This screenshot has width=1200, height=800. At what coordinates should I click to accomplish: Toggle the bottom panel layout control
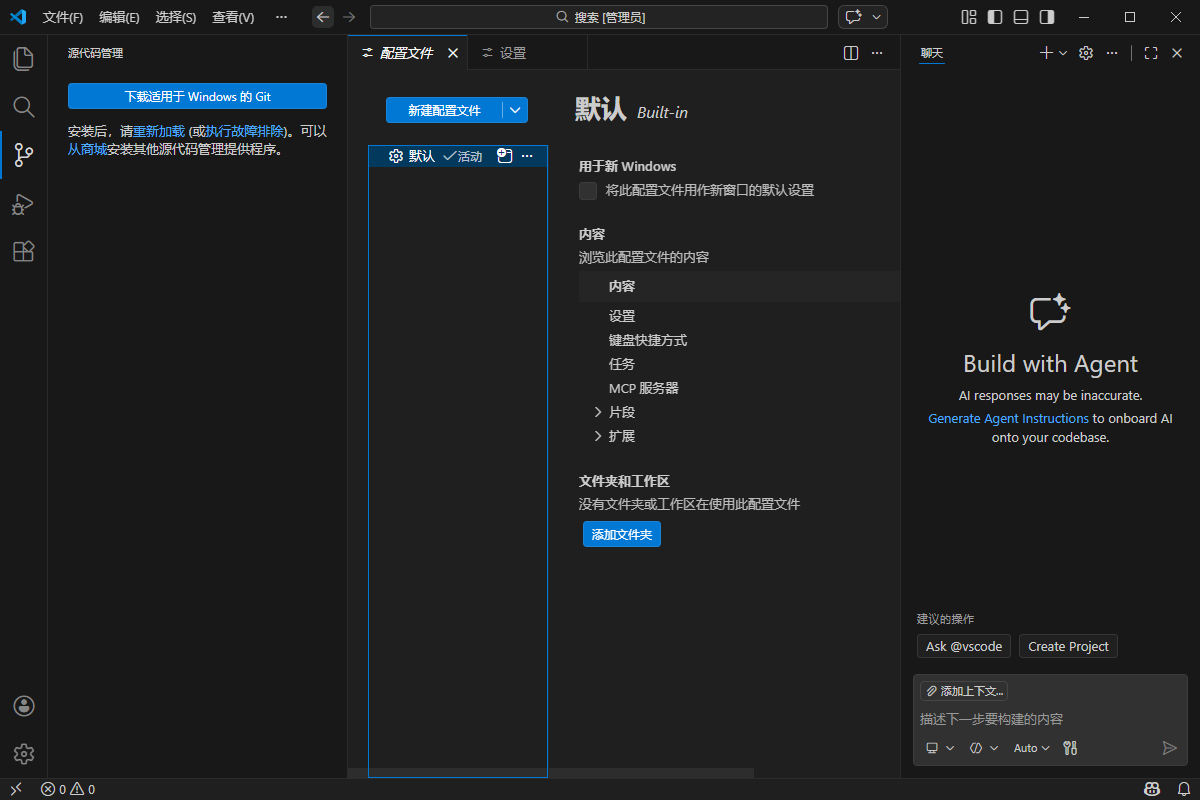point(1020,17)
